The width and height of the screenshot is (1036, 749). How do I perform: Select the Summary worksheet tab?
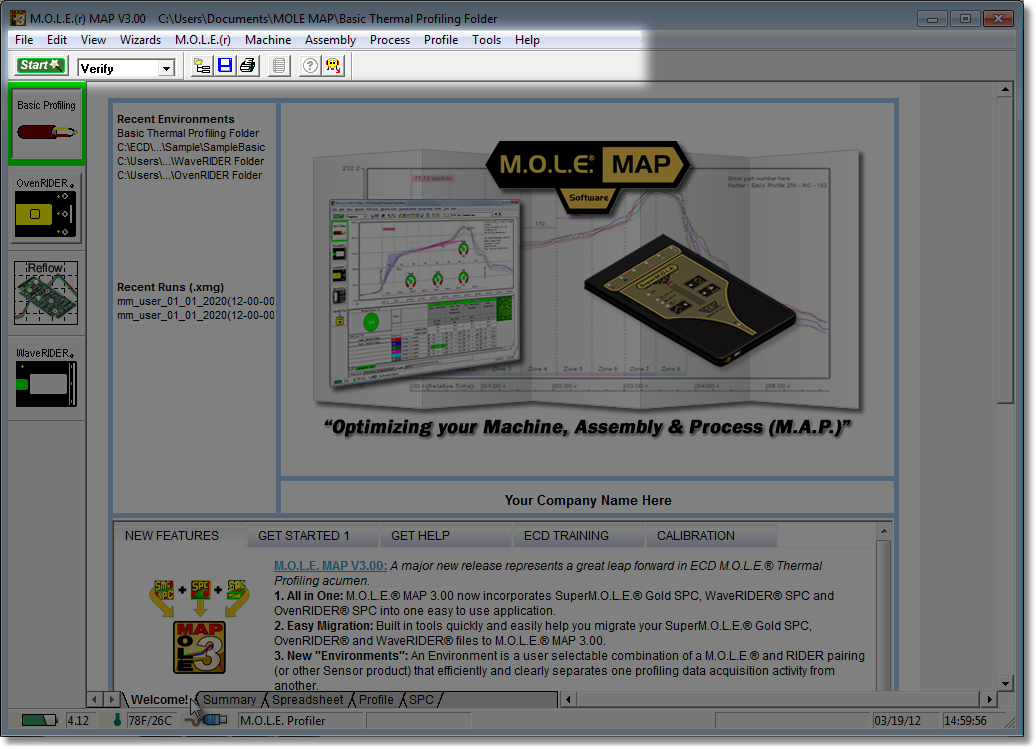pos(229,699)
